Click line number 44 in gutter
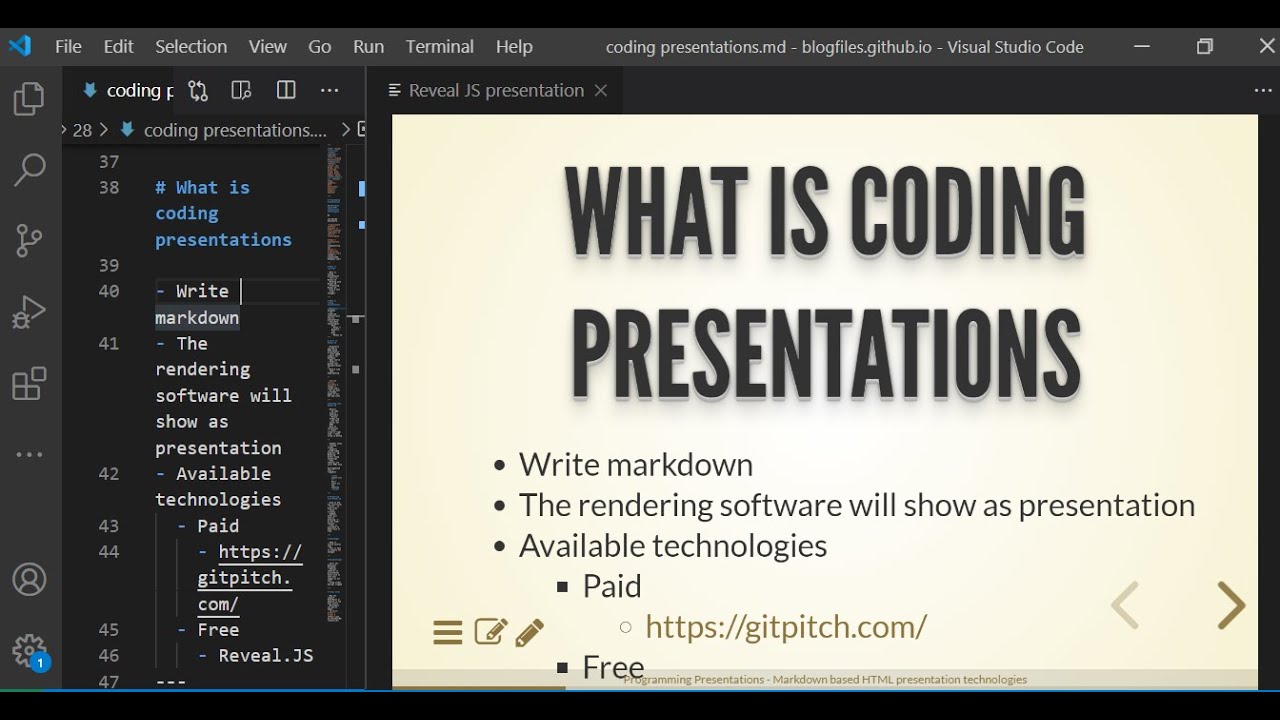Viewport: 1280px width, 720px height. click(109, 551)
